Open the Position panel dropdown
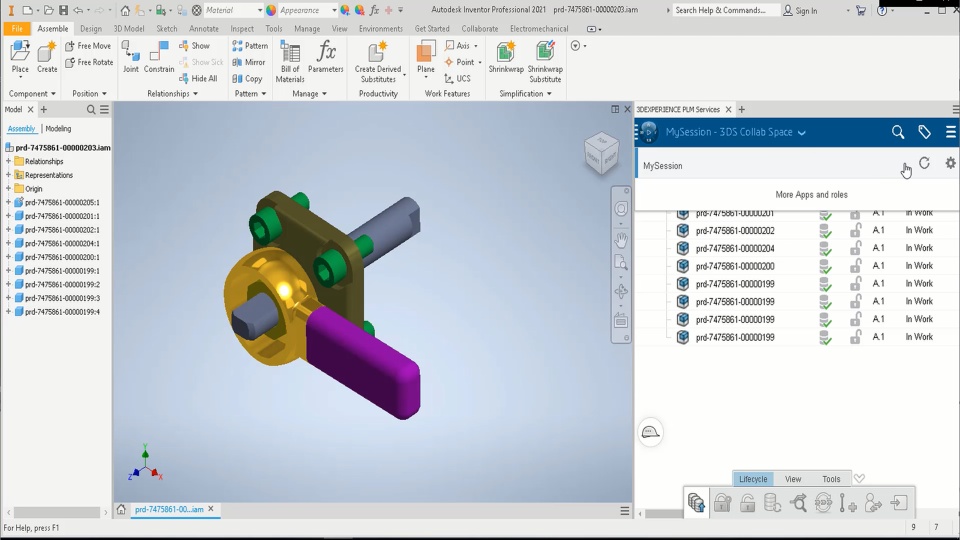The image size is (960, 540). [89, 94]
